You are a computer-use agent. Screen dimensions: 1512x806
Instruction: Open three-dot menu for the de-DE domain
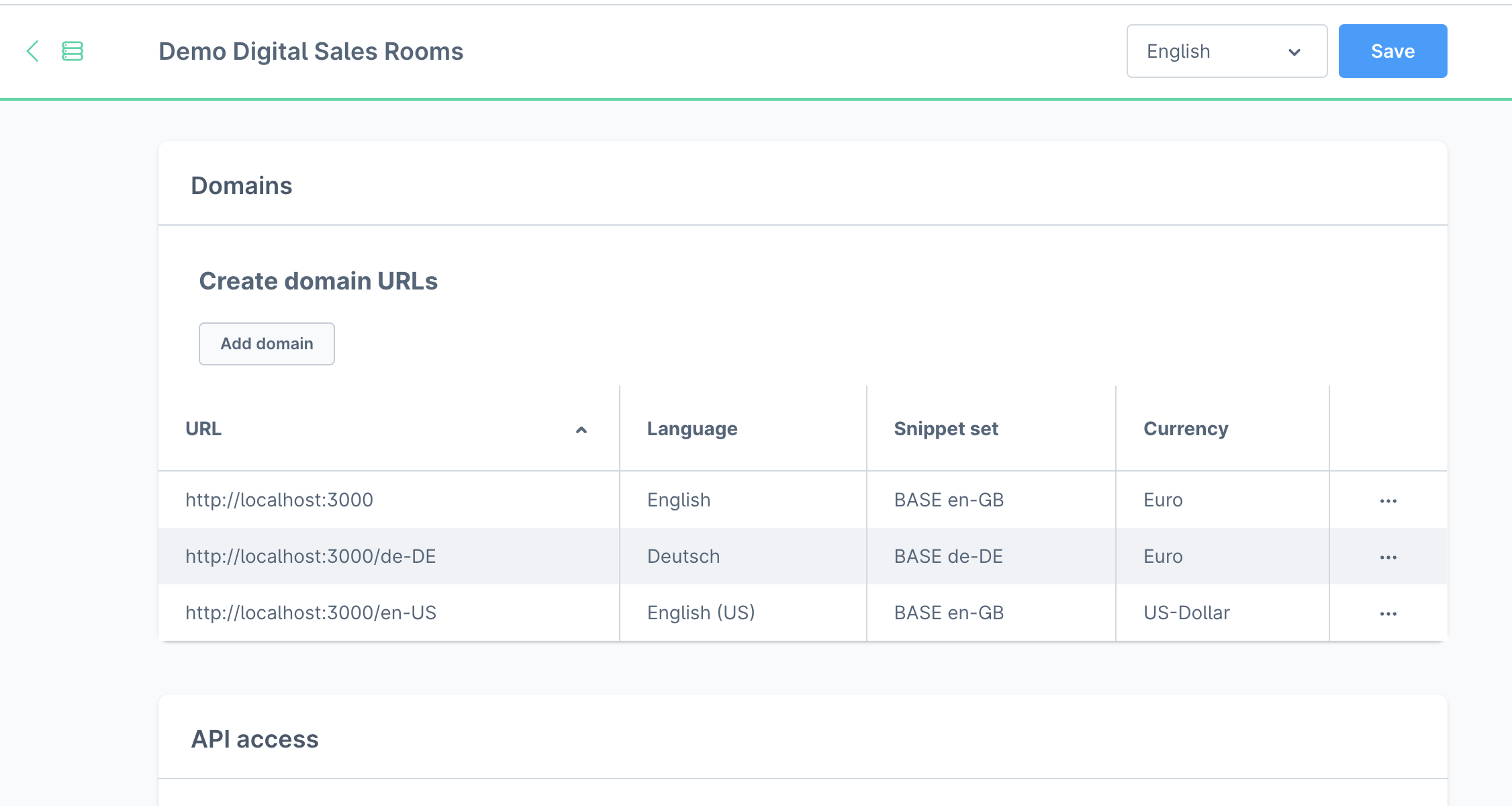coord(1388,557)
